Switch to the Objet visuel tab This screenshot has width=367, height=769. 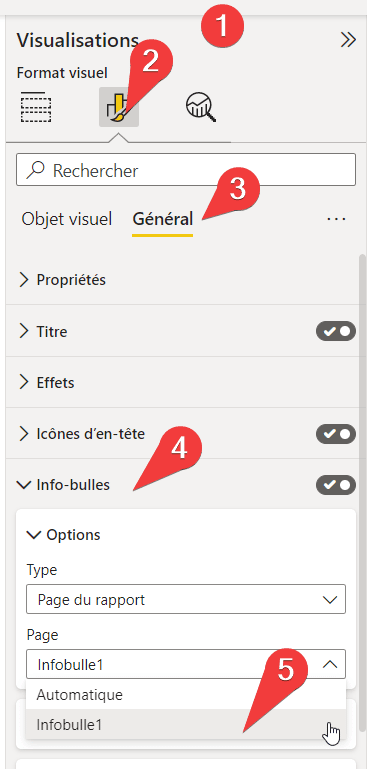[67, 219]
